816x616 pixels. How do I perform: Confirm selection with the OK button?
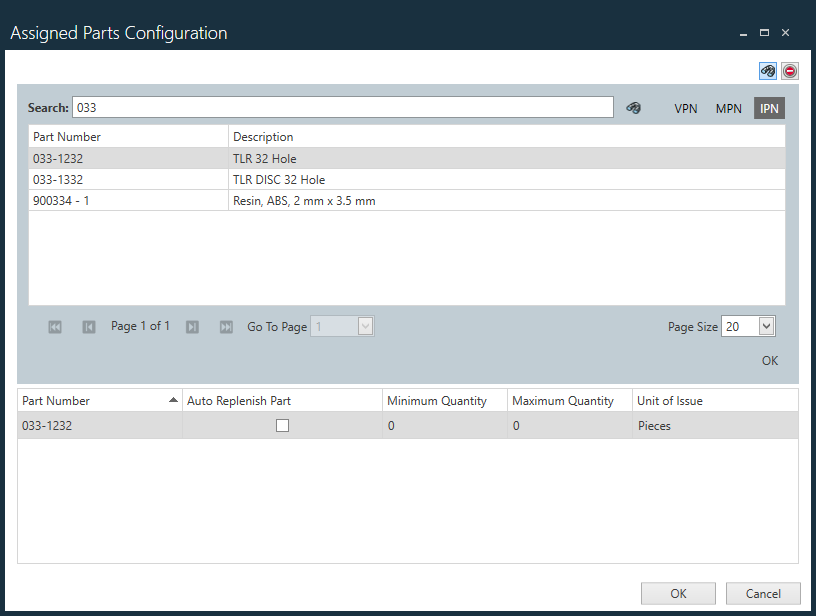(x=678, y=593)
